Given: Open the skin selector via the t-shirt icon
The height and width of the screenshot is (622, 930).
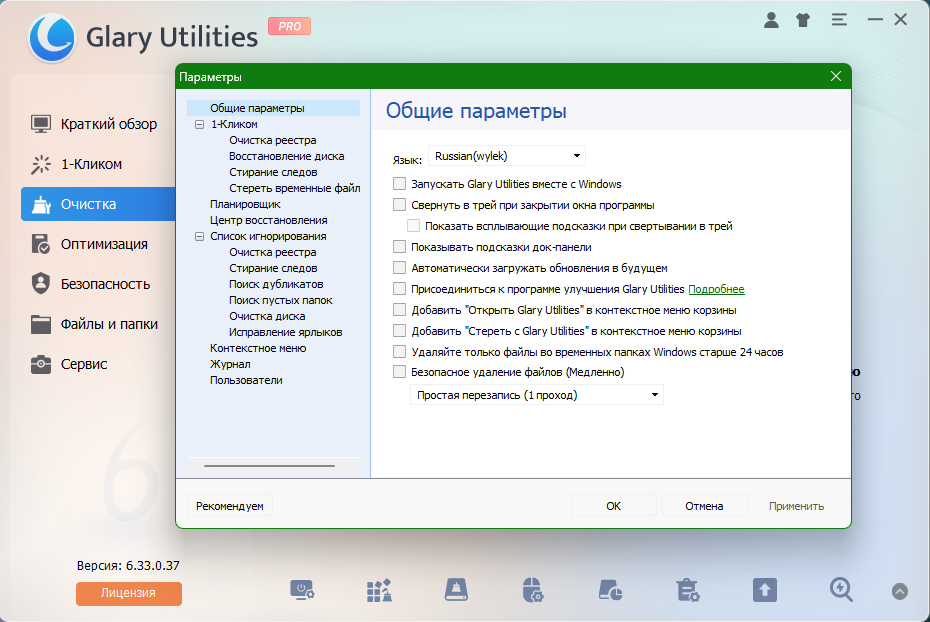Looking at the screenshot, I should click(x=803, y=20).
